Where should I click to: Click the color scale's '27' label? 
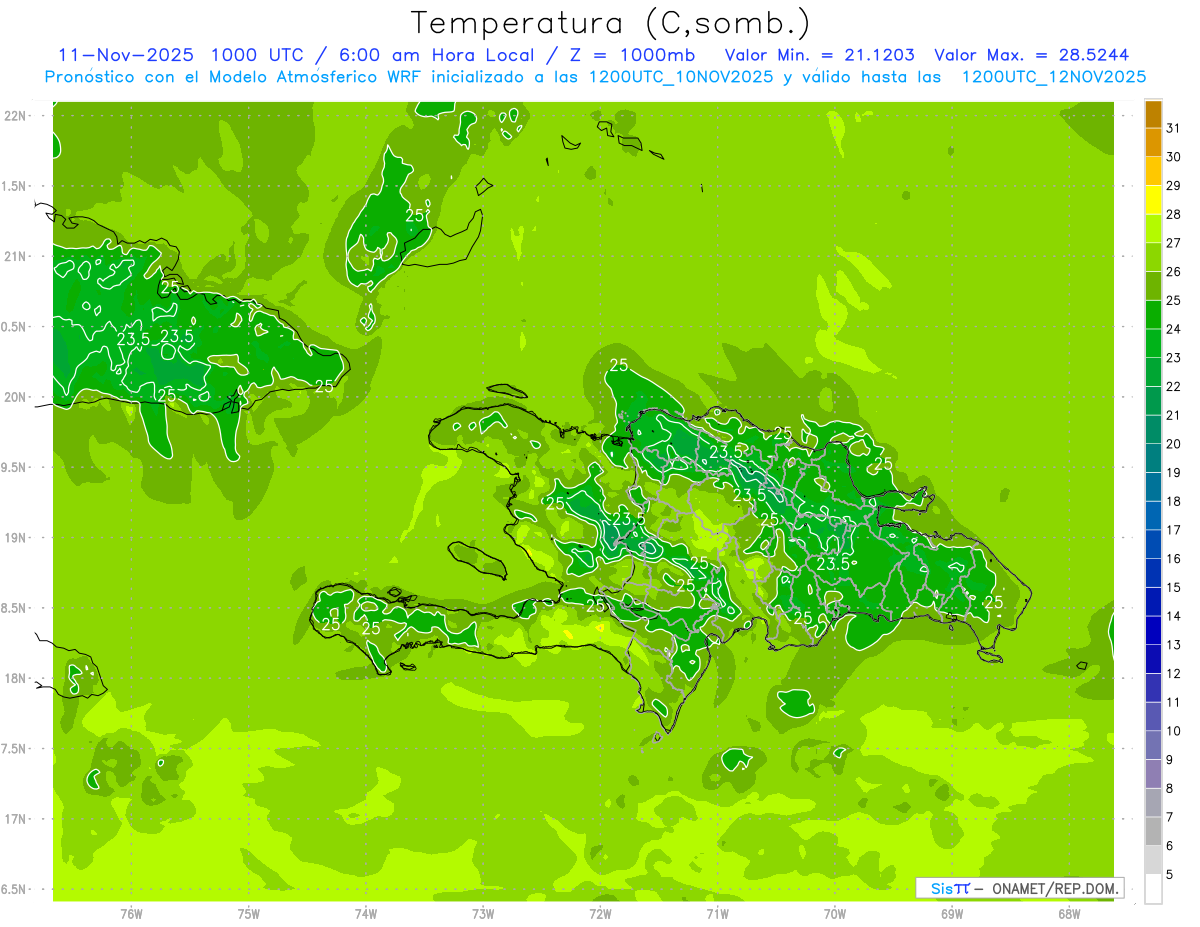1174,243
